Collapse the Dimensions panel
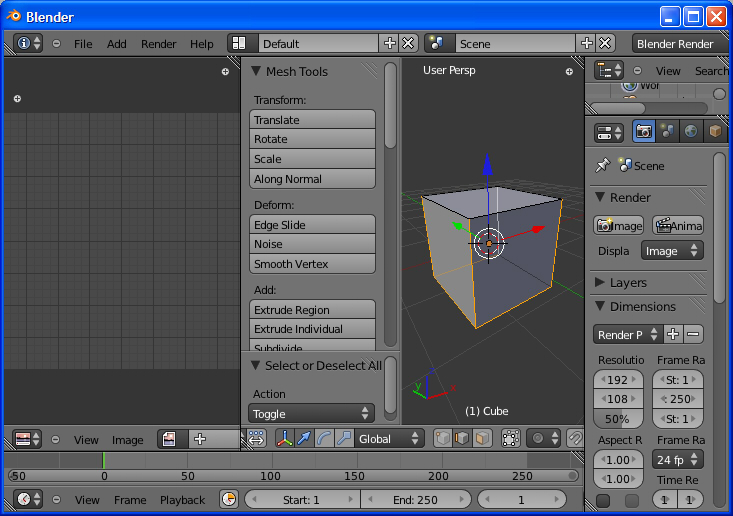This screenshot has width=733, height=516. 643,306
